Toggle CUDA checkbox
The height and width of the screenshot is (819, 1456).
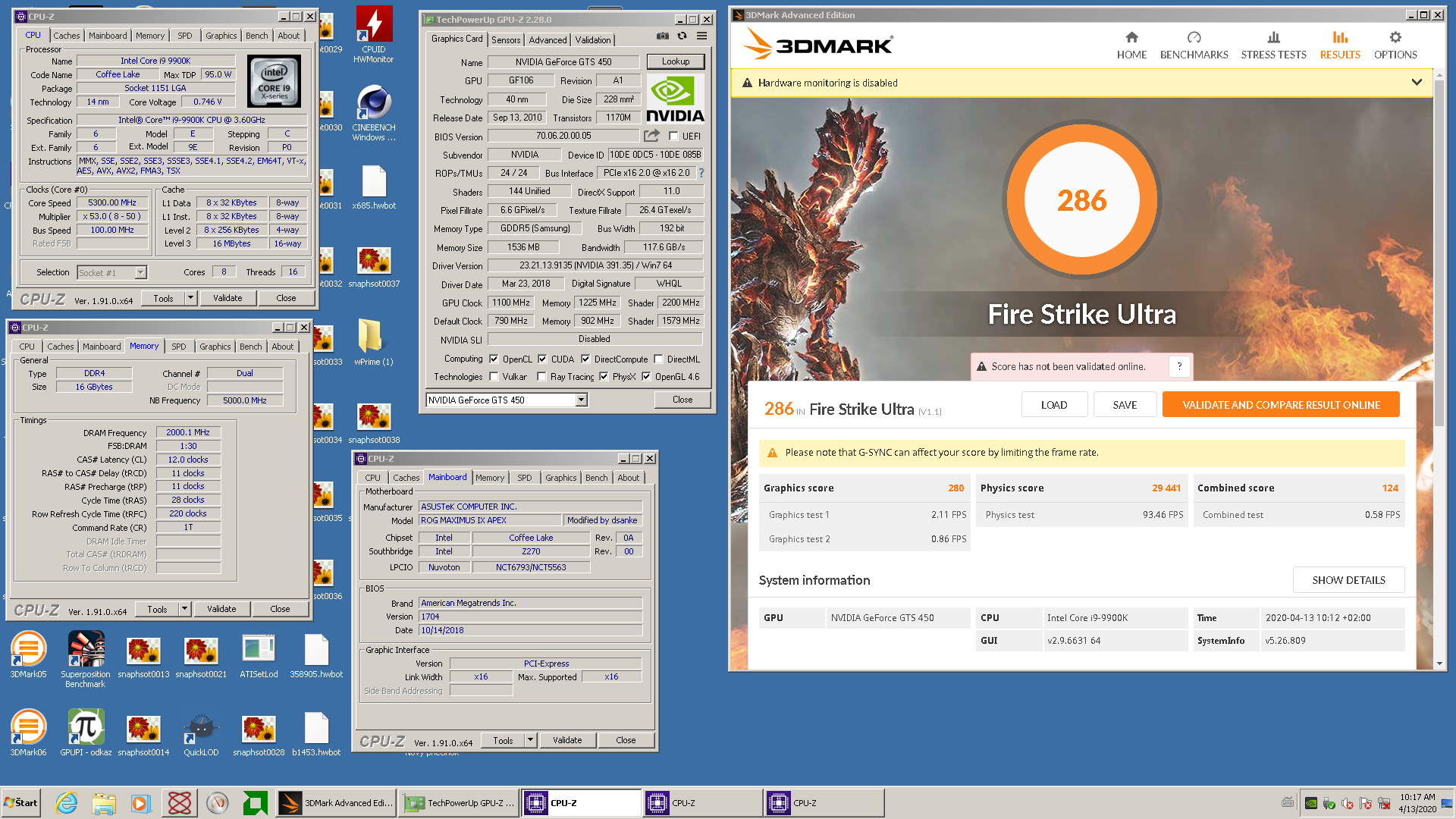tap(542, 359)
